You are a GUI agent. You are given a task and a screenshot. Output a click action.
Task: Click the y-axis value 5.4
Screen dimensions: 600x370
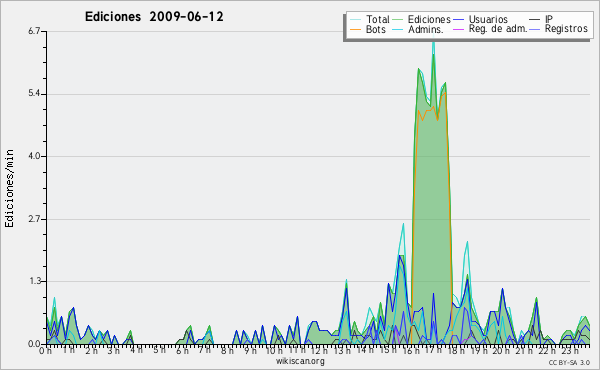tap(34, 94)
